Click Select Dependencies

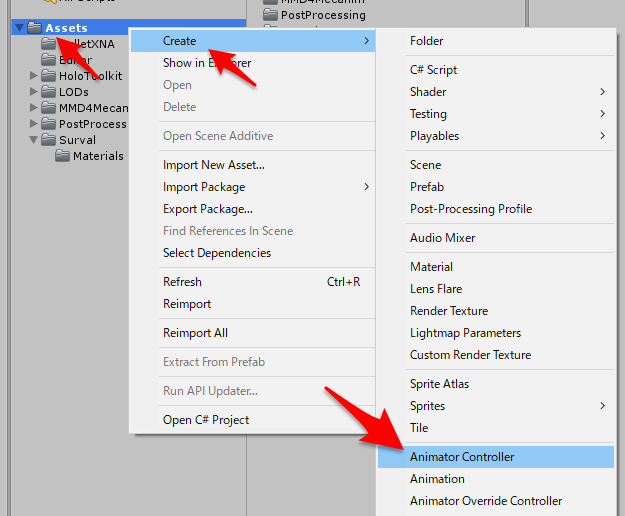click(x=253, y=253)
